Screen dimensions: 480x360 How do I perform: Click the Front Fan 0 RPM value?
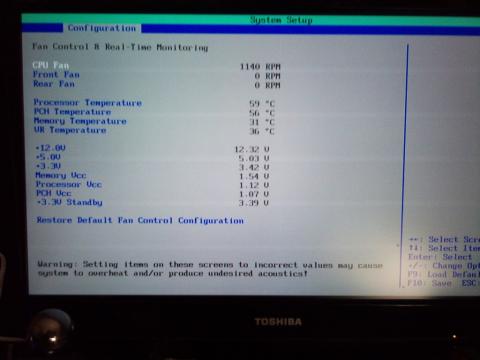[267, 76]
